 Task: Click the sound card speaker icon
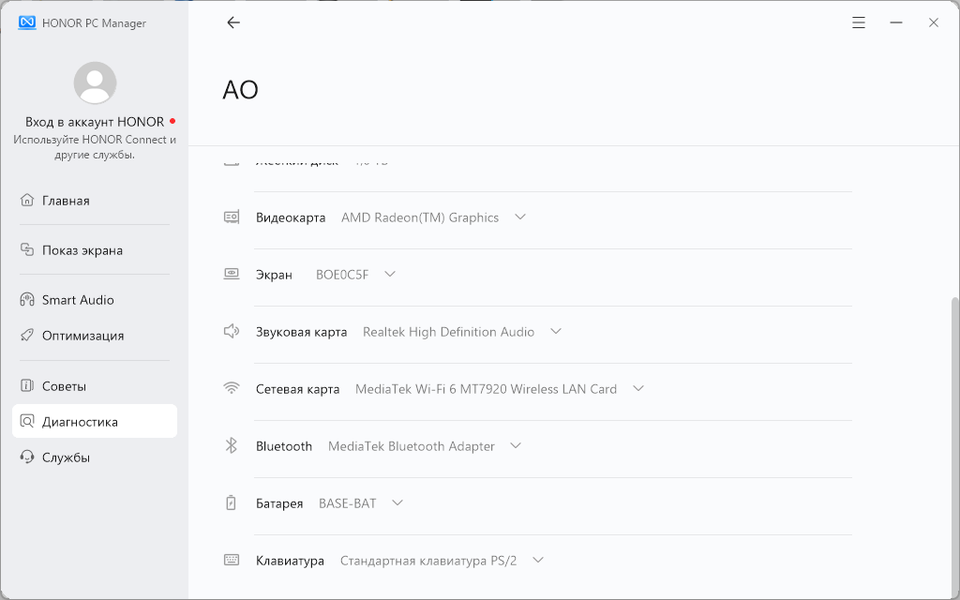point(231,331)
